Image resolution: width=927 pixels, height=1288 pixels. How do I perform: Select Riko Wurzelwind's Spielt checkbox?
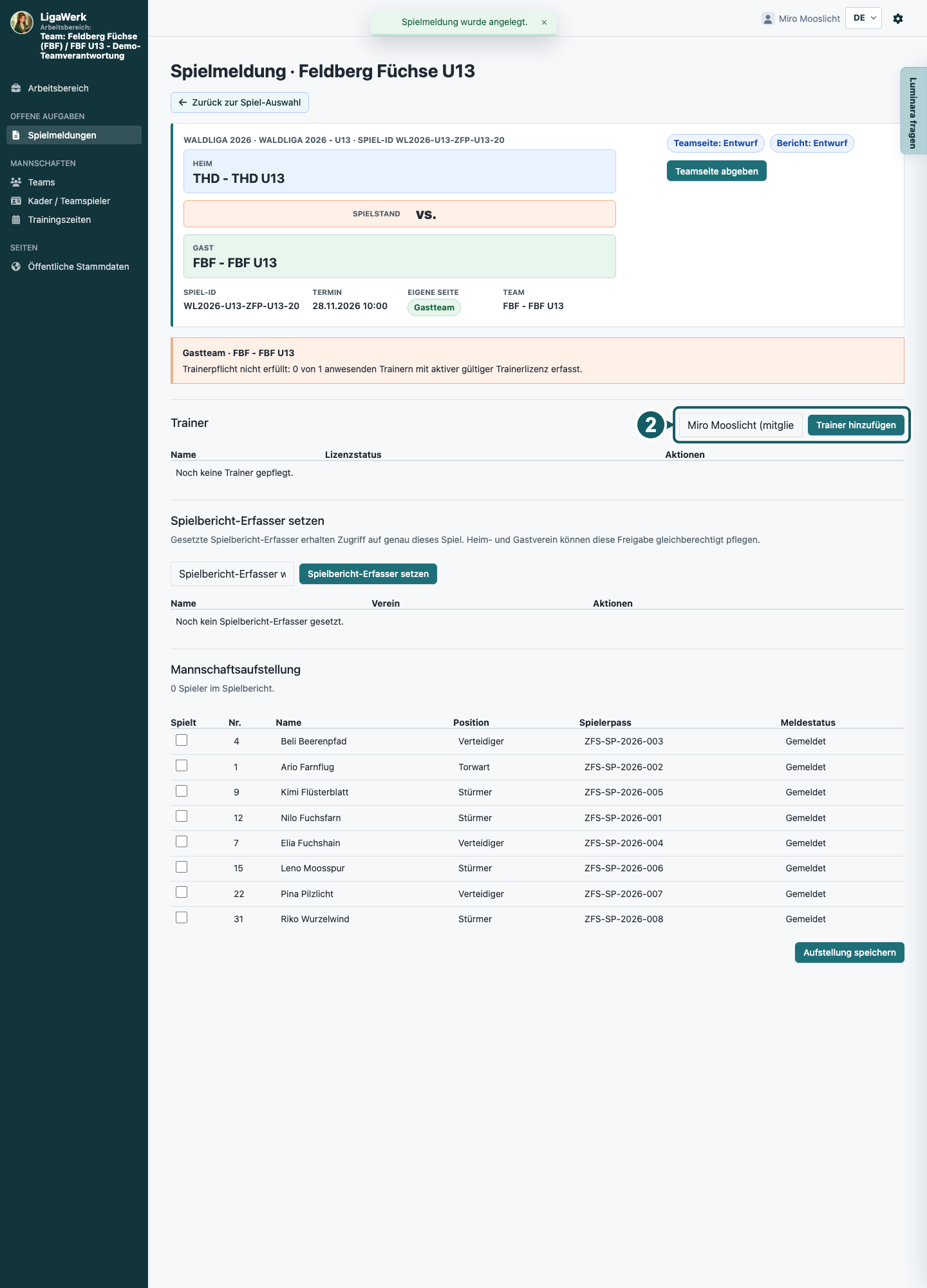(182, 918)
